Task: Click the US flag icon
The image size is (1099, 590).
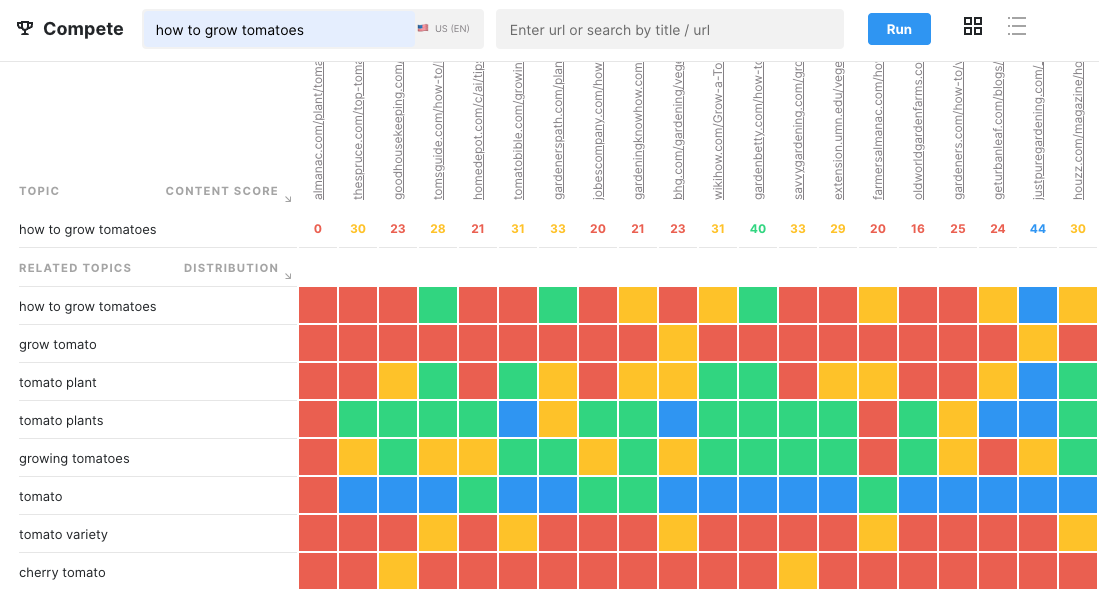Action: tap(423, 29)
